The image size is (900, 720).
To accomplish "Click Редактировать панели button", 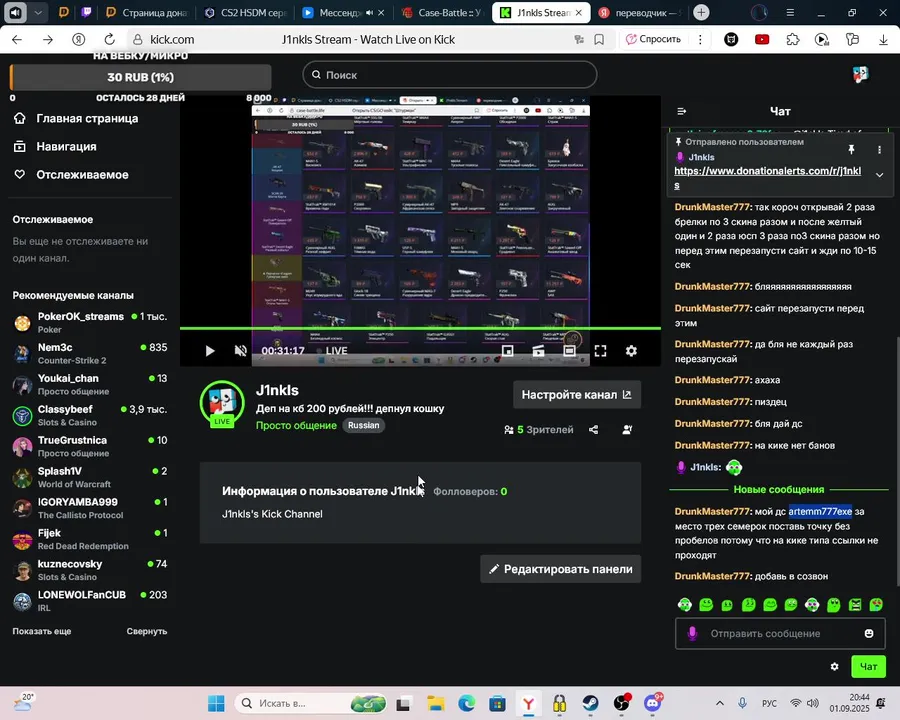I will pos(561,569).
